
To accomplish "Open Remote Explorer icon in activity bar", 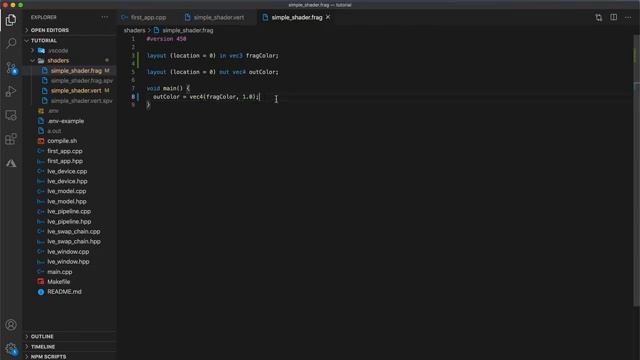I will pyautogui.click(x=11, y=116).
